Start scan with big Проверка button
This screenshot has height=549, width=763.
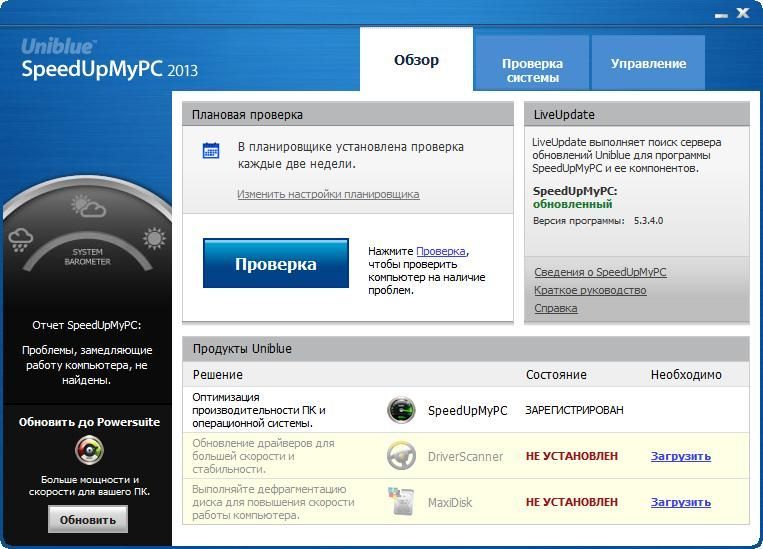tap(275, 263)
